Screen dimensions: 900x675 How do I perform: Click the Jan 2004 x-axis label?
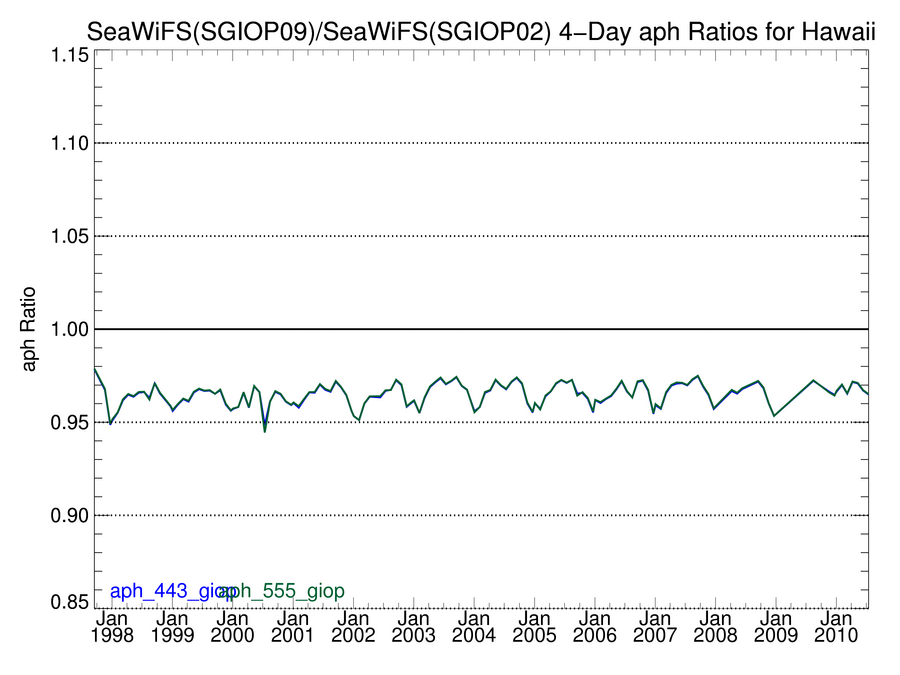[x=474, y=627]
